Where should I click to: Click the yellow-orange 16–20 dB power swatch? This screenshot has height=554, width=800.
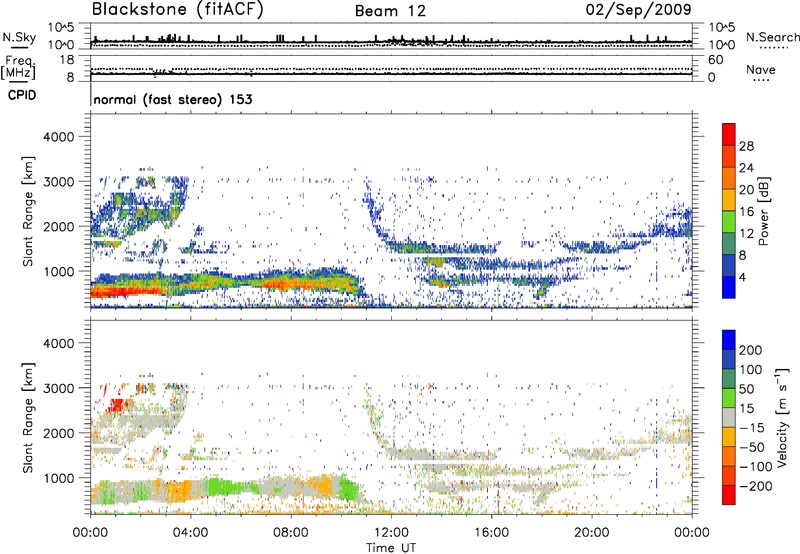729,199
